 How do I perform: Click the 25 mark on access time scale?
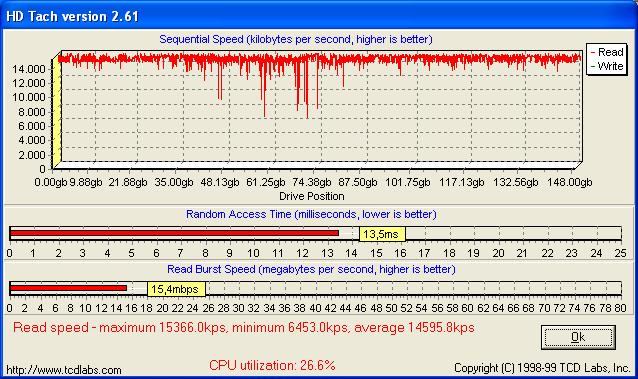tap(620, 253)
